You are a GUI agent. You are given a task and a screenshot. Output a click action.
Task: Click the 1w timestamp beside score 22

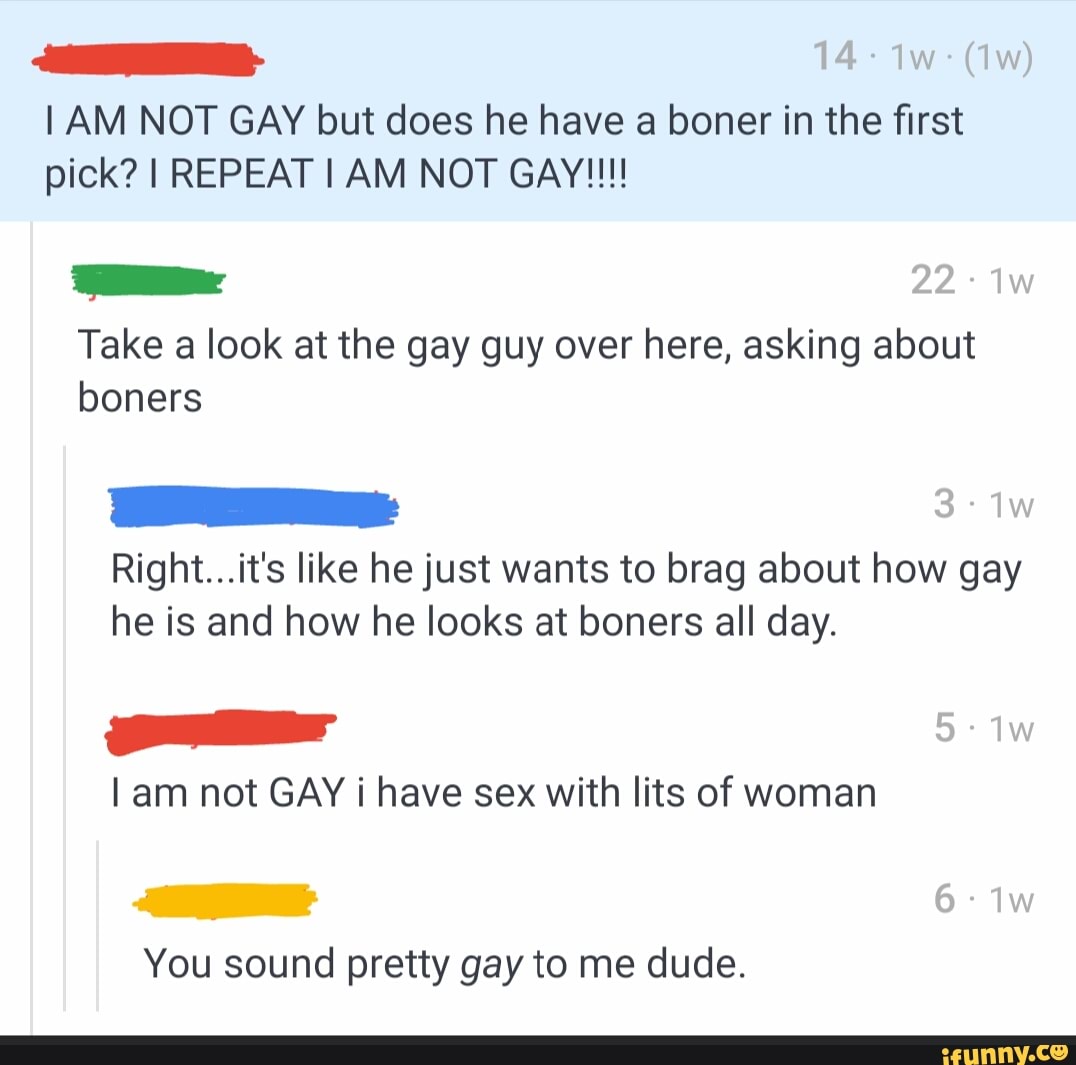pos(1011,281)
